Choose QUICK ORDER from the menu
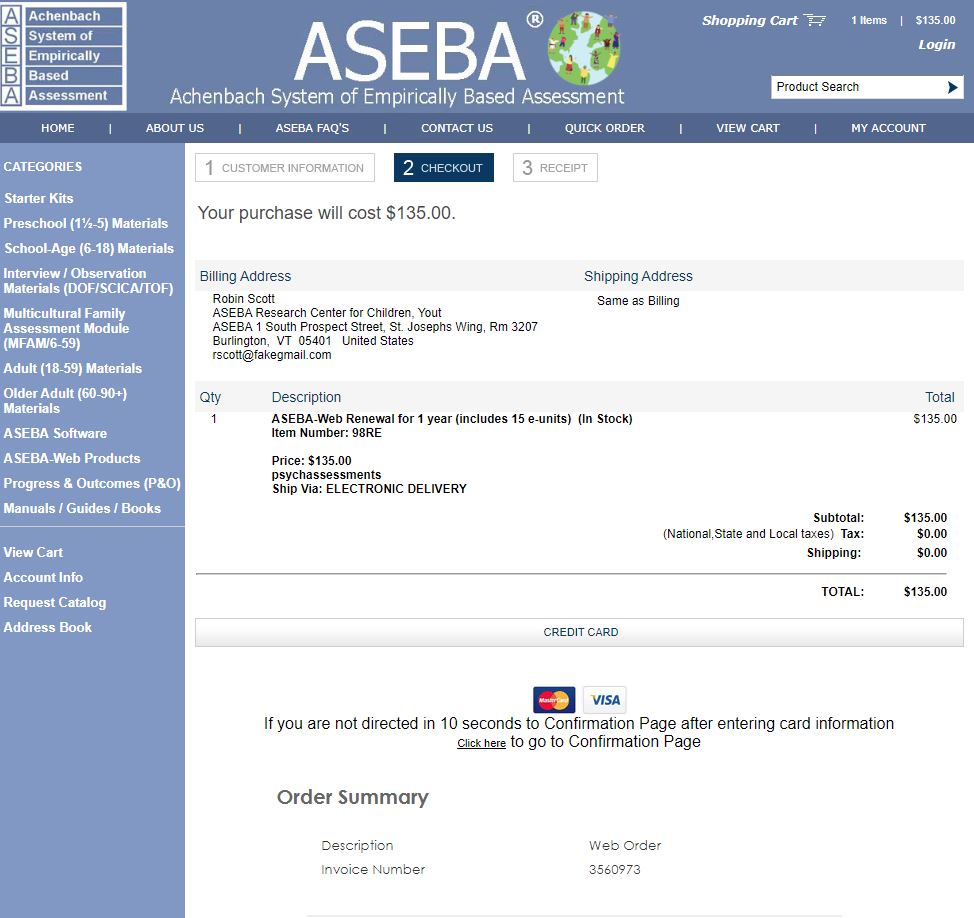 coord(604,128)
